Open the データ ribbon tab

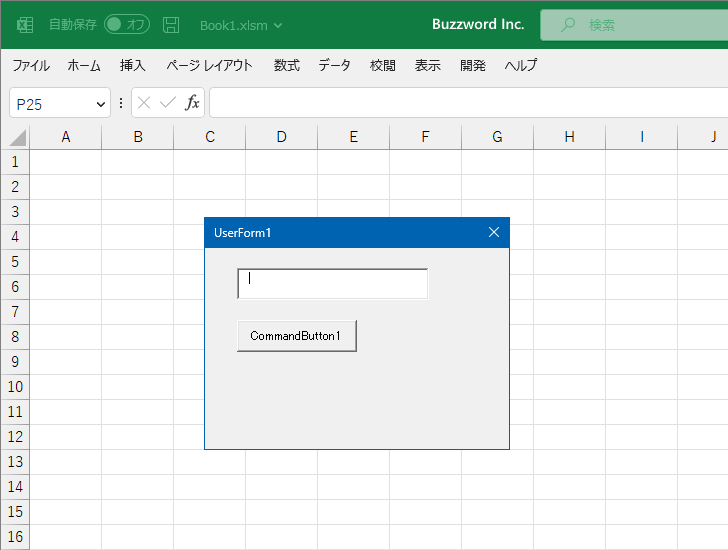334,65
